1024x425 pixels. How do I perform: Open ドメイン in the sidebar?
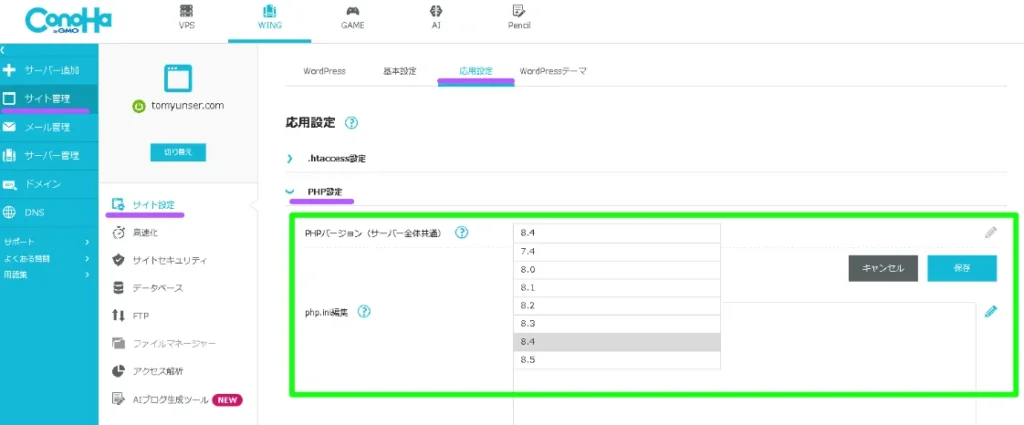tap(49, 184)
